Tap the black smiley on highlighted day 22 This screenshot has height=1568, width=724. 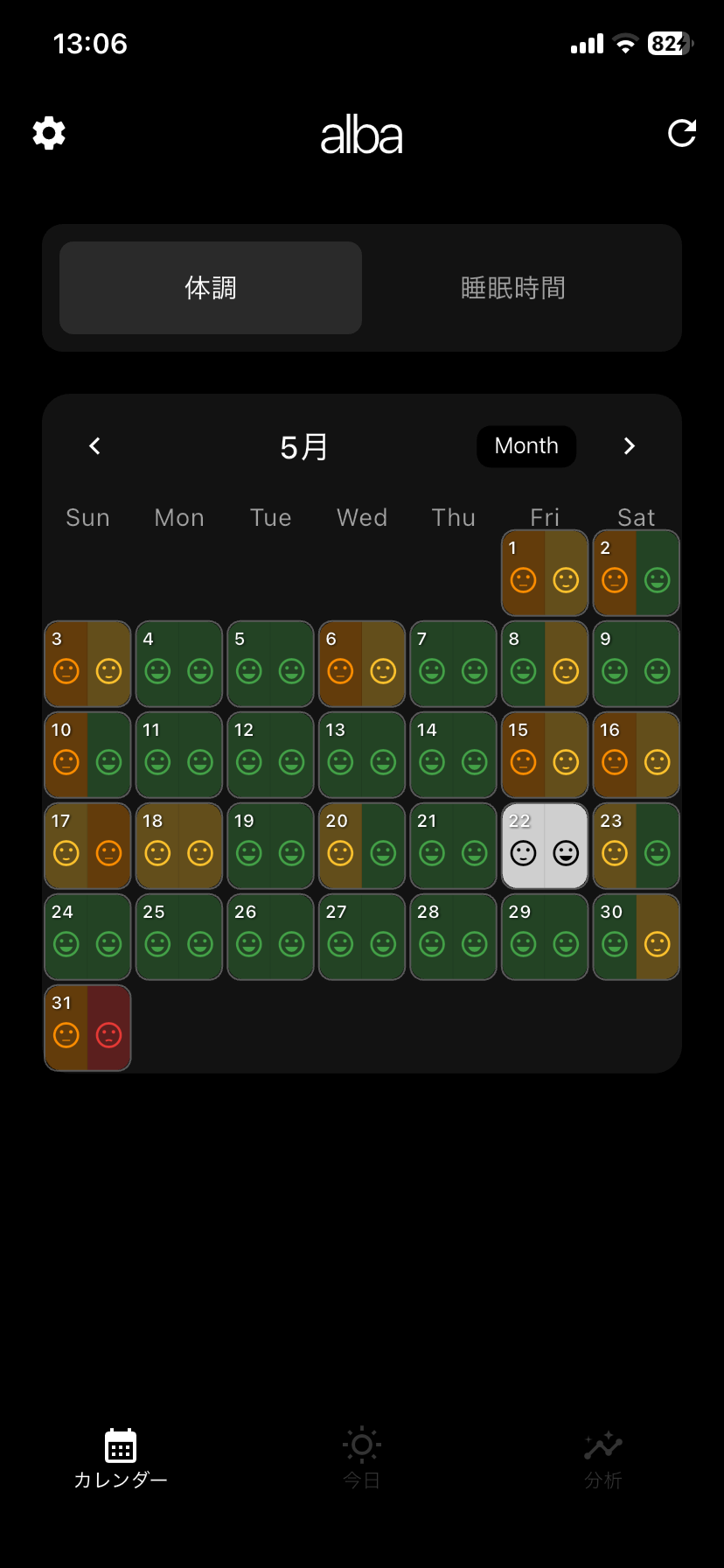(x=566, y=853)
